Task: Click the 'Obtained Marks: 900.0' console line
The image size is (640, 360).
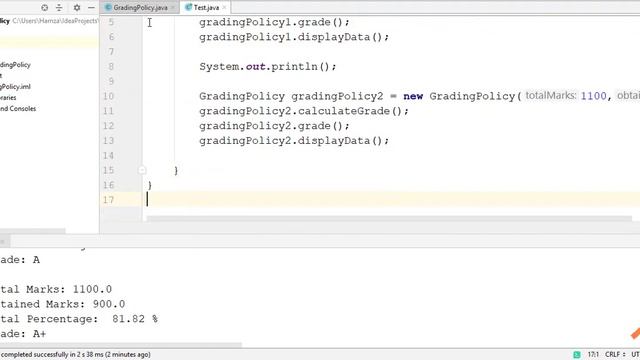Action: point(62,304)
